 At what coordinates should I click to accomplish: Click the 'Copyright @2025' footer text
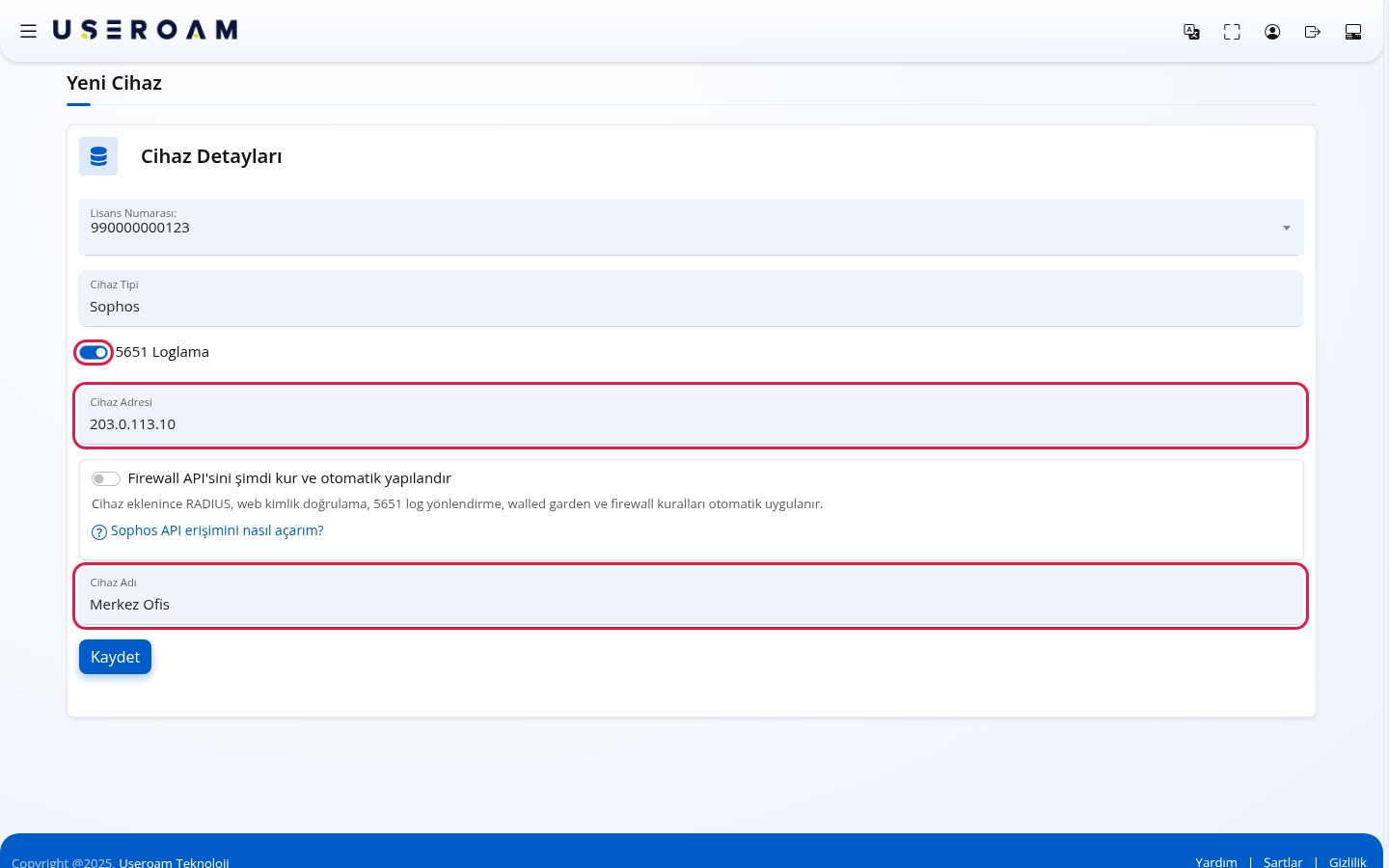click(x=63, y=862)
